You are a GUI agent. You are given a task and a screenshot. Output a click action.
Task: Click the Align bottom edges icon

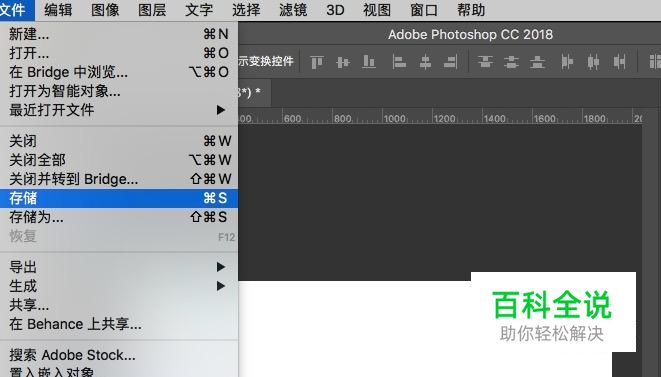369,62
